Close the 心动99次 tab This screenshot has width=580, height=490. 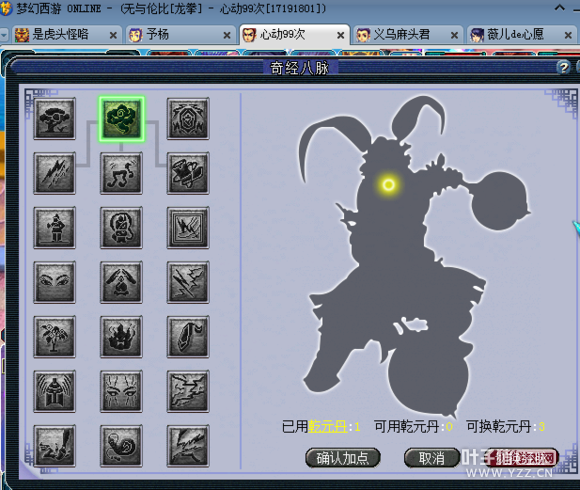coord(341,35)
